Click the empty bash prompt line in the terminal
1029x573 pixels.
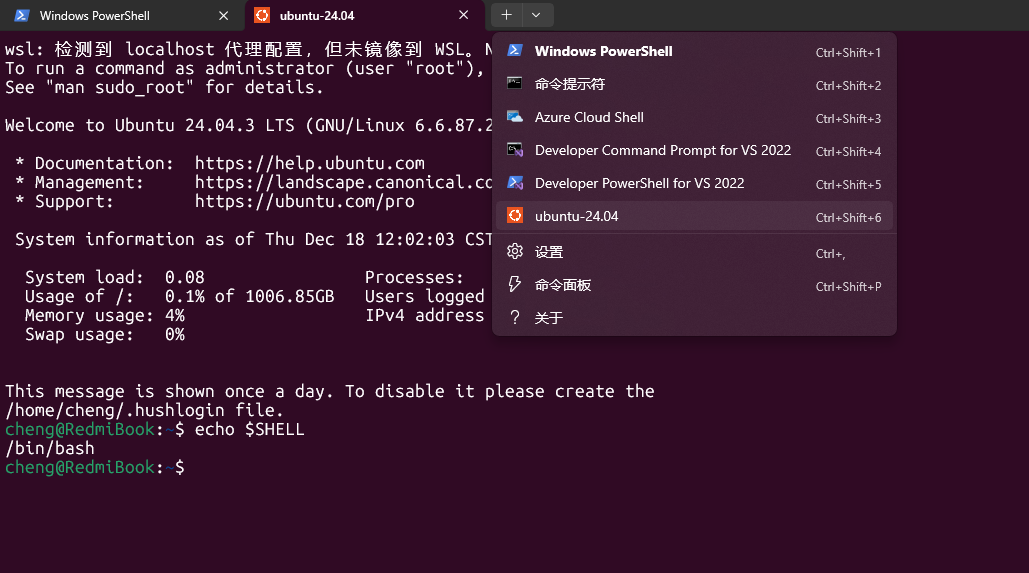300,467
